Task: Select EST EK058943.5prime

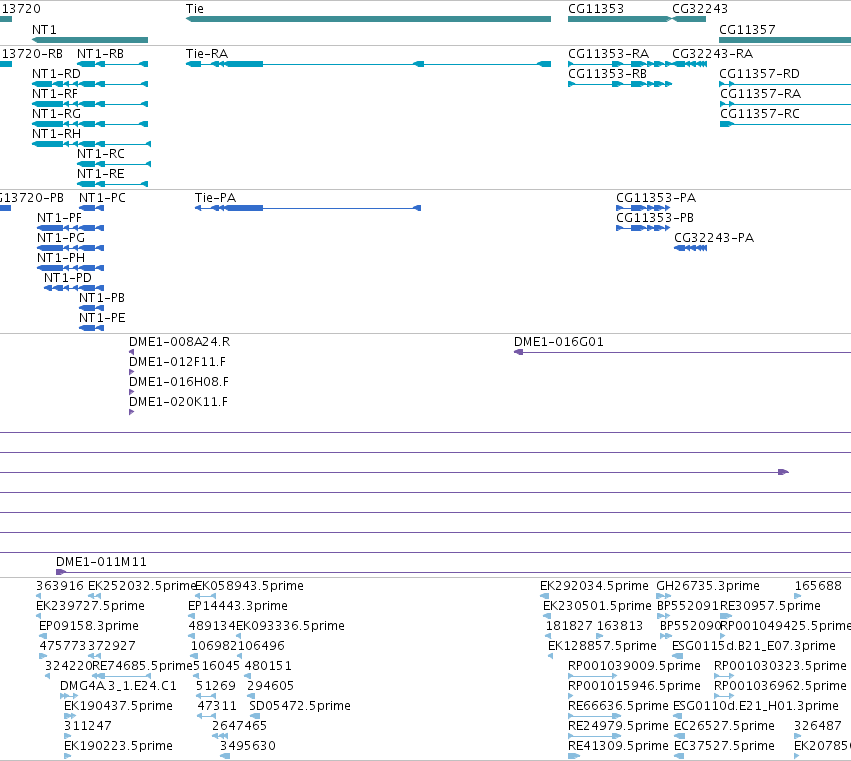Action: click(205, 596)
